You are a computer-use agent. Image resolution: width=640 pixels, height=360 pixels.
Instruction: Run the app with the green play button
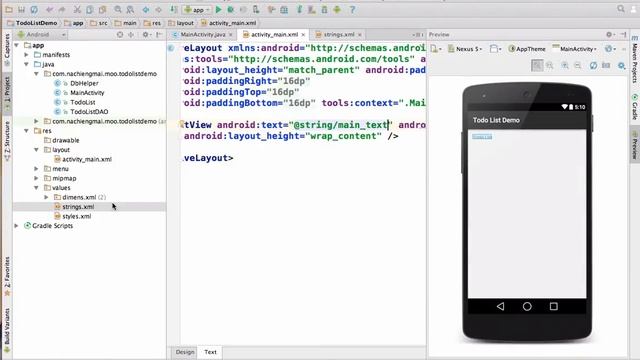(218, 9)
